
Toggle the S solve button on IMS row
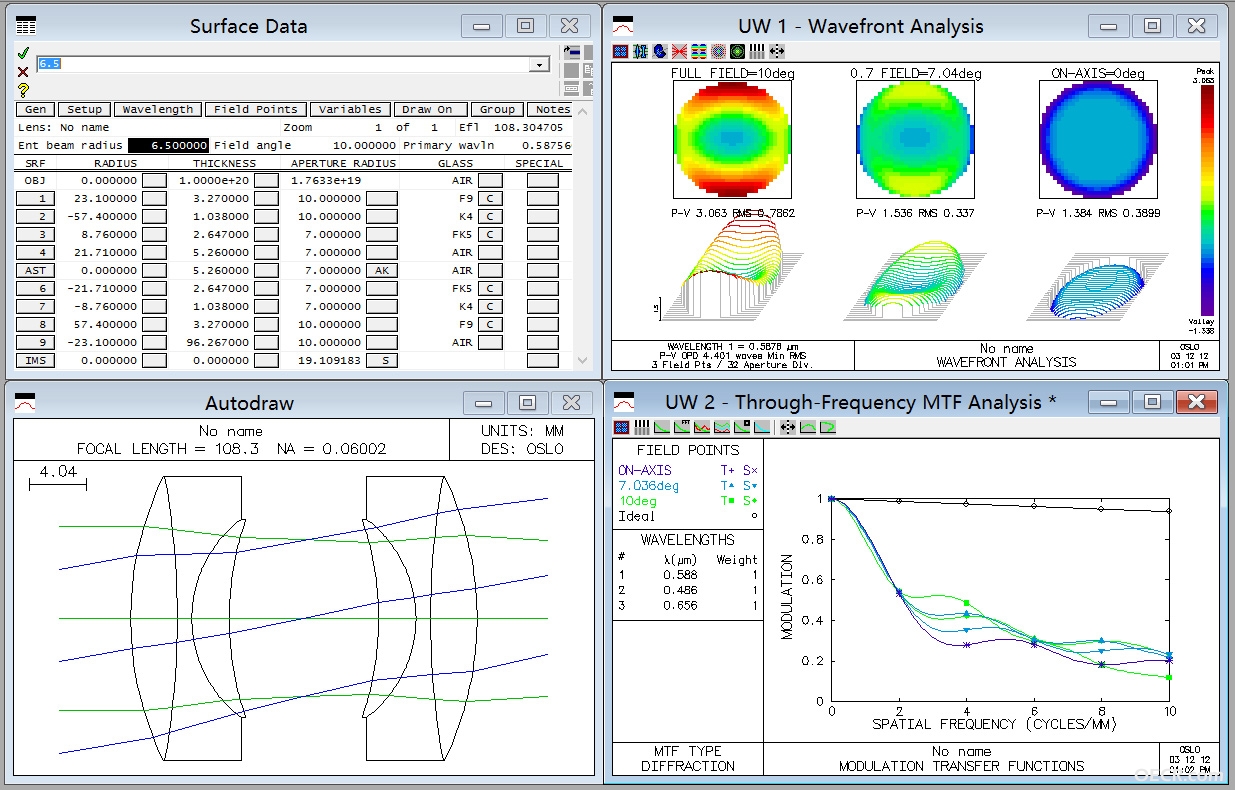381,360
